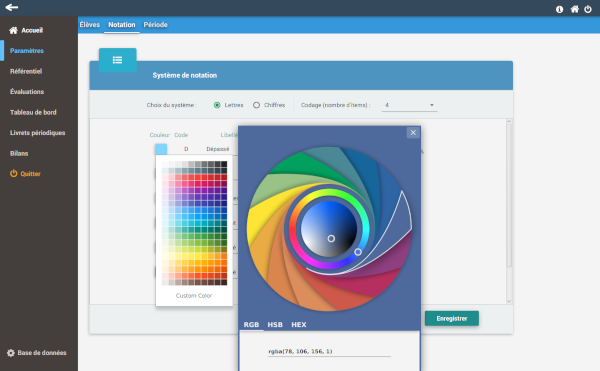
Task: Click the saturation handle in the inner circle
Action: coord(331,239)
